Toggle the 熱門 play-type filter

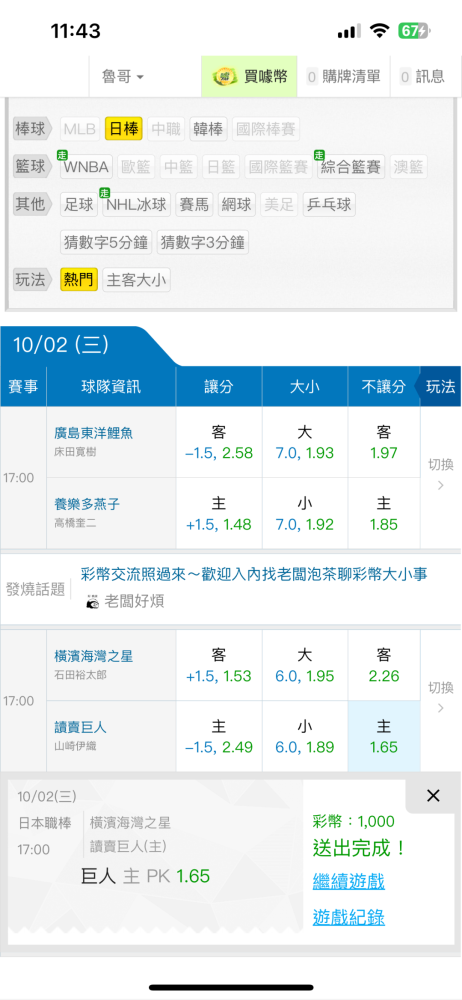pyautogui.click(x=78, y=279)
